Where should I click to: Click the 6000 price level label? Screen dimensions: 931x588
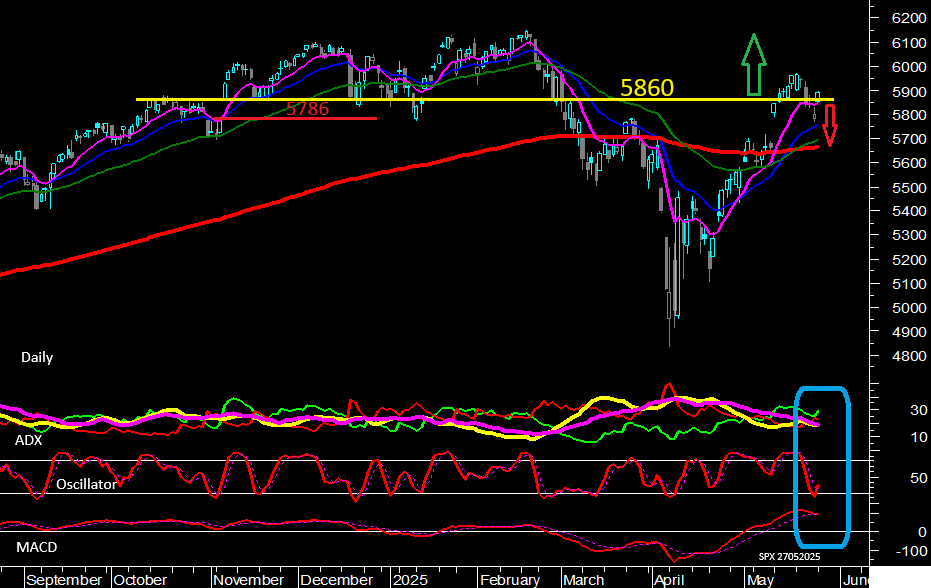pos(908,67)
